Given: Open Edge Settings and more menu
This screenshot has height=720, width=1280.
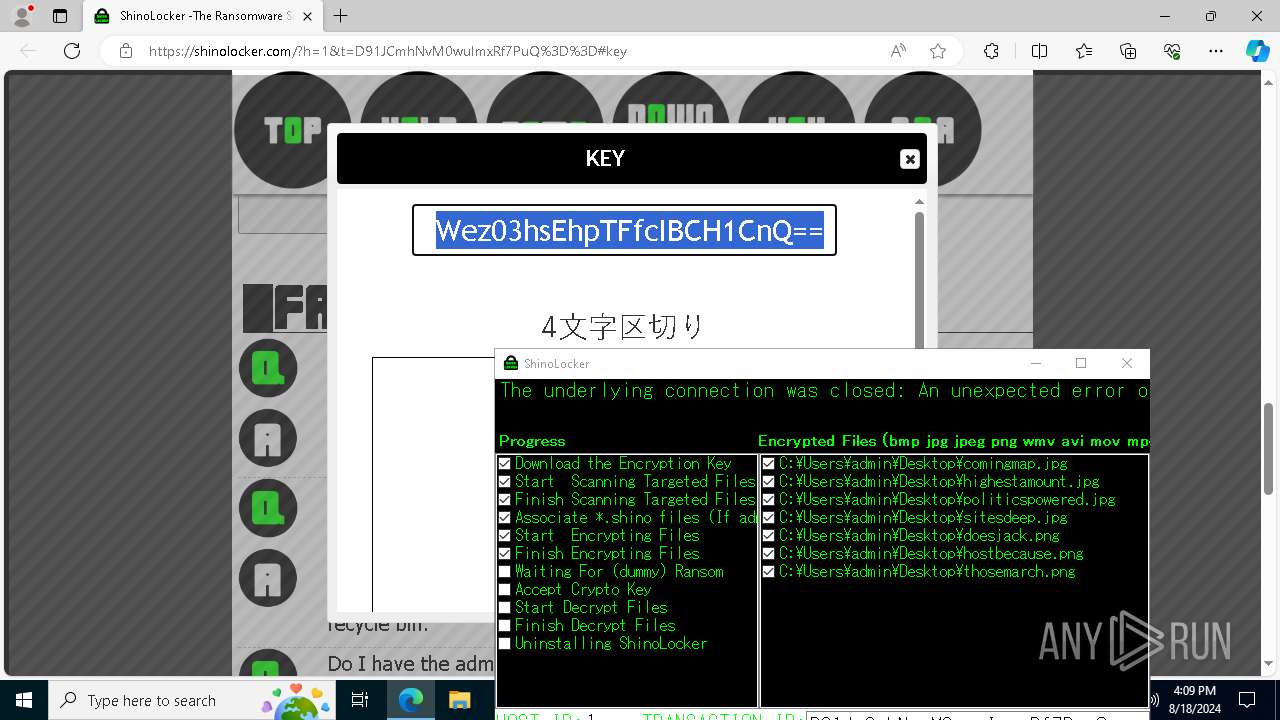Looking at the screenshot, I should (x=1216, y=51).
